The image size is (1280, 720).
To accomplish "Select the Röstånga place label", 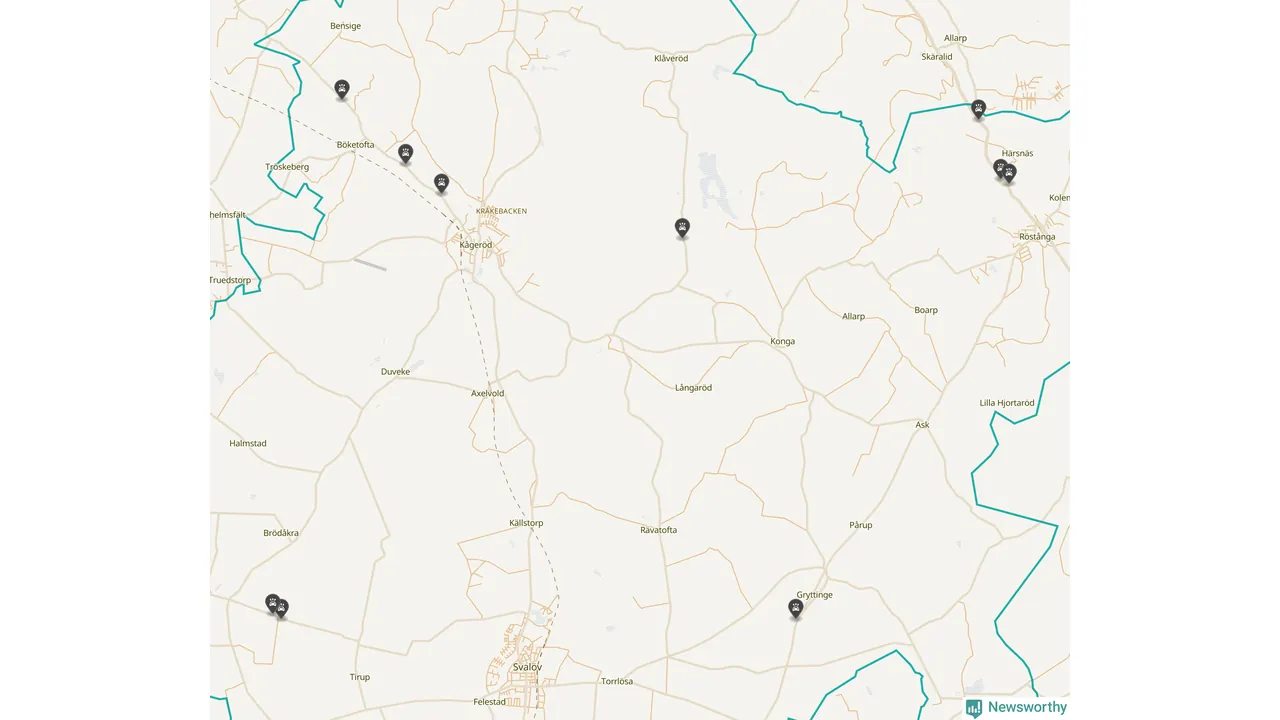I will [x=1037, y=237].
